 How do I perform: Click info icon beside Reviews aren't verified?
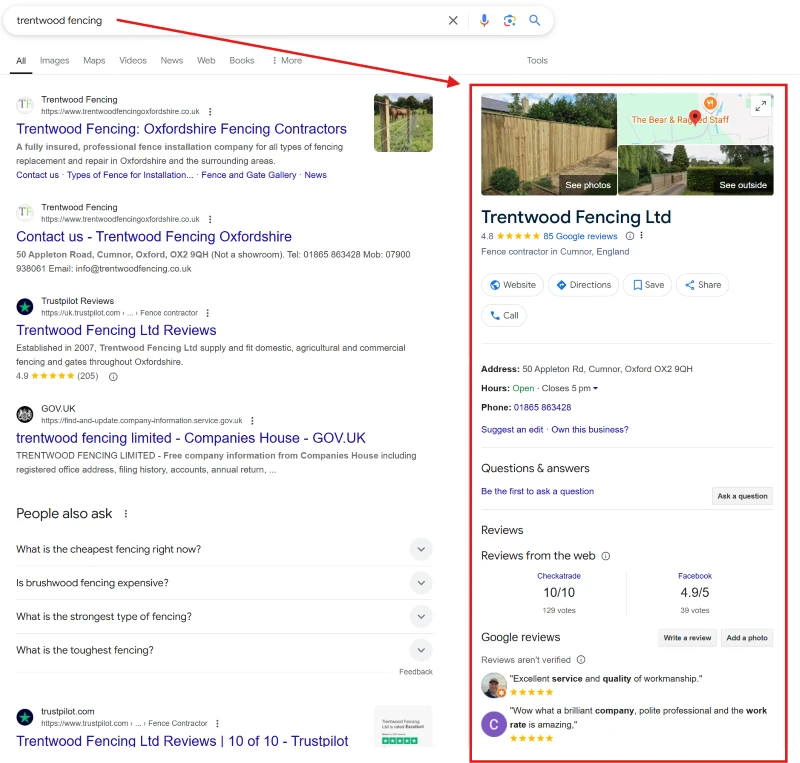point(581,660)
